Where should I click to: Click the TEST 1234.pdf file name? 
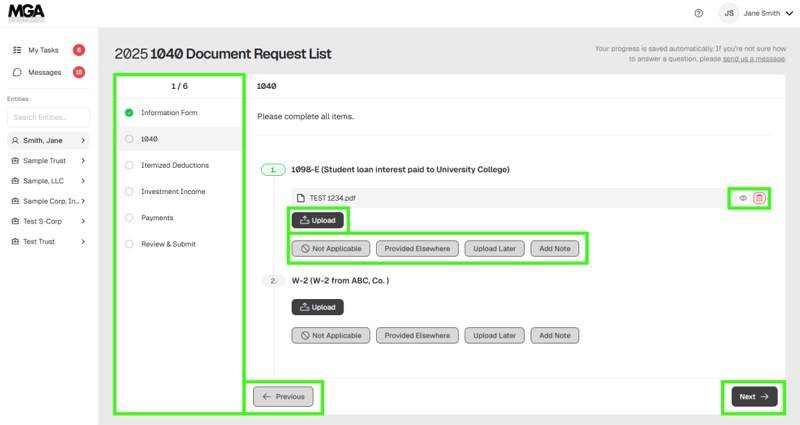tap(332, 198)
